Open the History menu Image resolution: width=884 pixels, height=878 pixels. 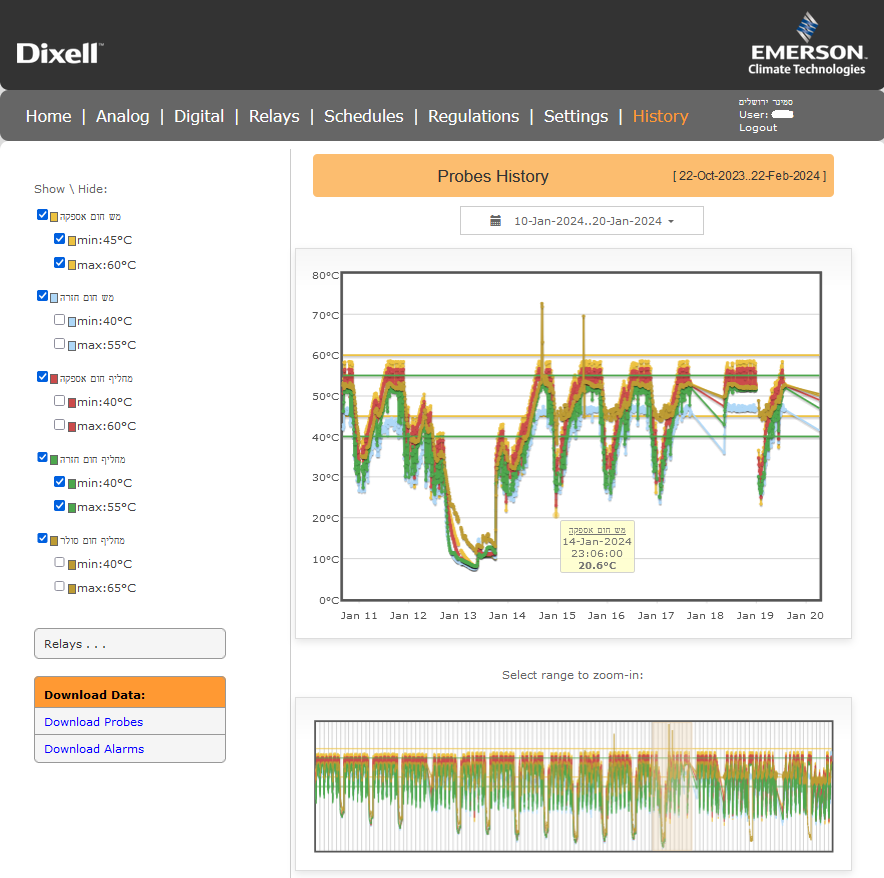[x=660, y=116]
